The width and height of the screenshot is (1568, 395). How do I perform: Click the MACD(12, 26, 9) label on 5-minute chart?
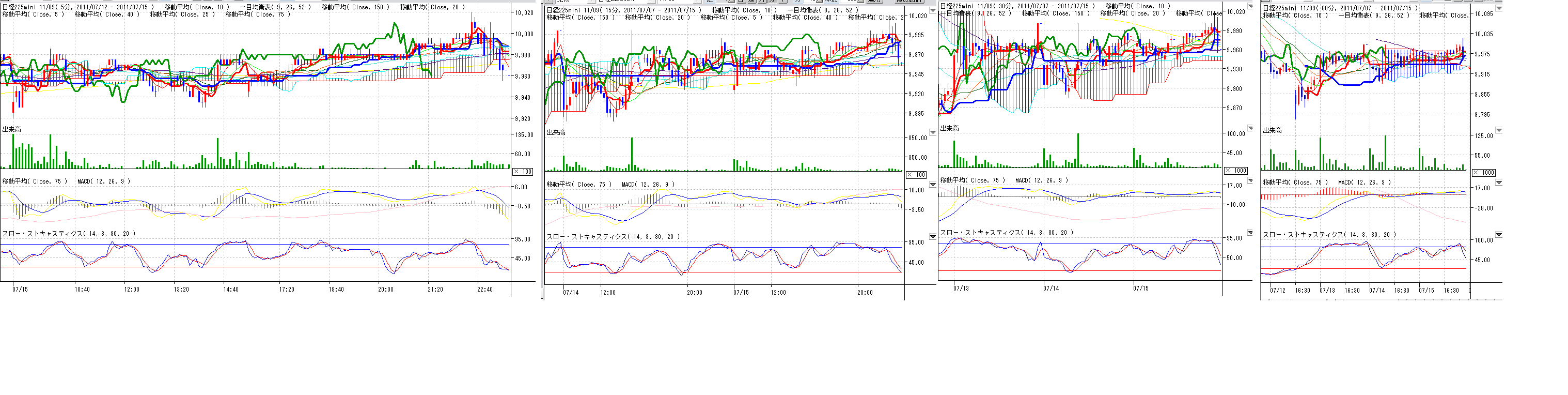[103, 181]
